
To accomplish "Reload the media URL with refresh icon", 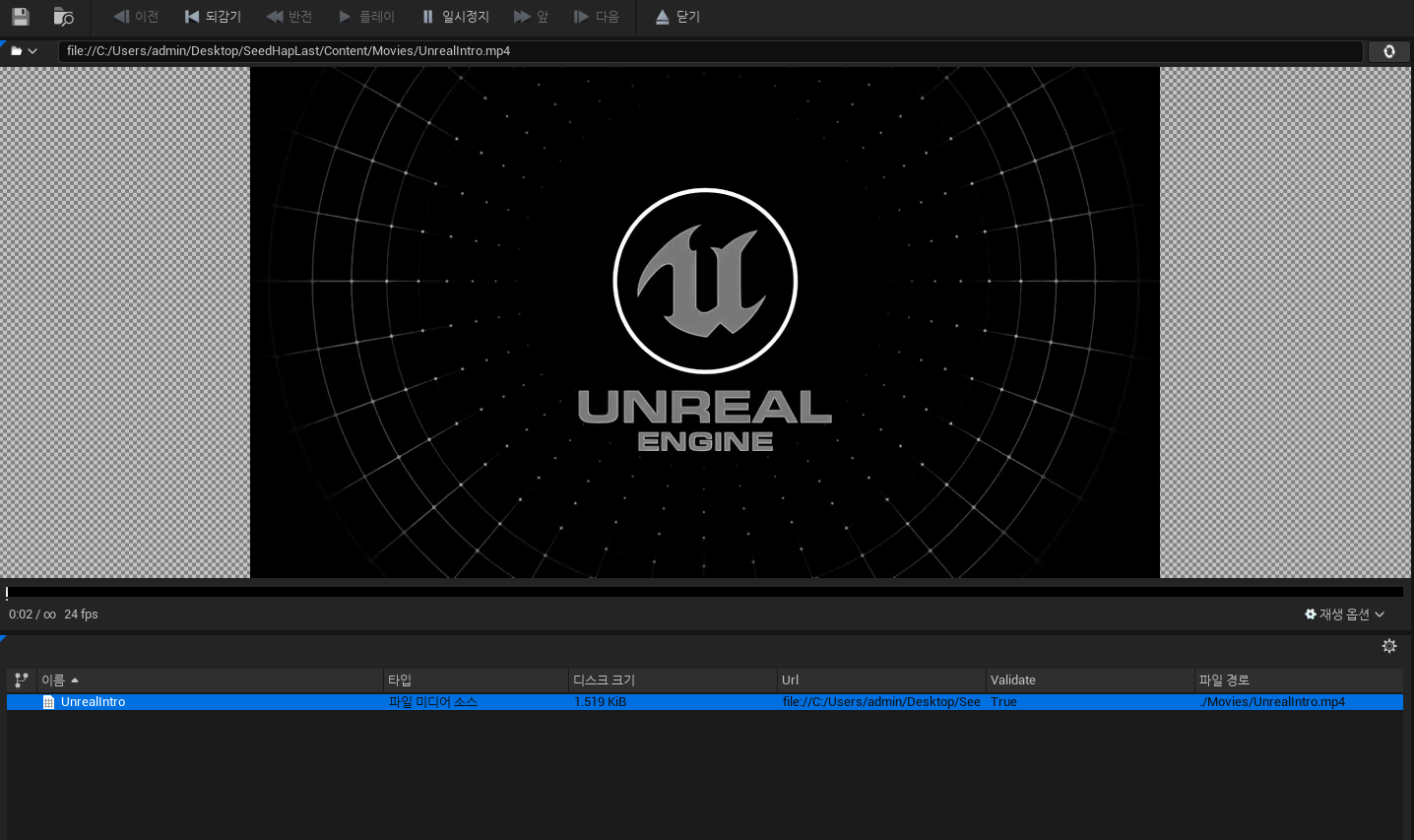I will (1389, 51).
